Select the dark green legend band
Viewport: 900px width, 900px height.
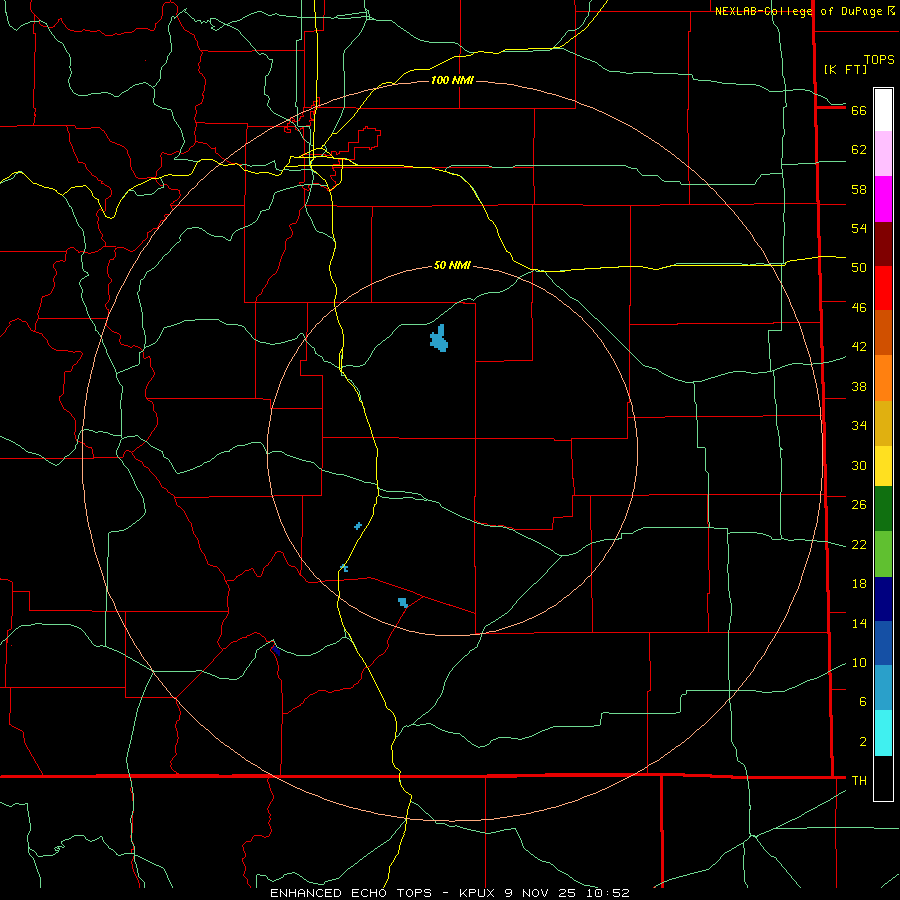coord(883,509)
